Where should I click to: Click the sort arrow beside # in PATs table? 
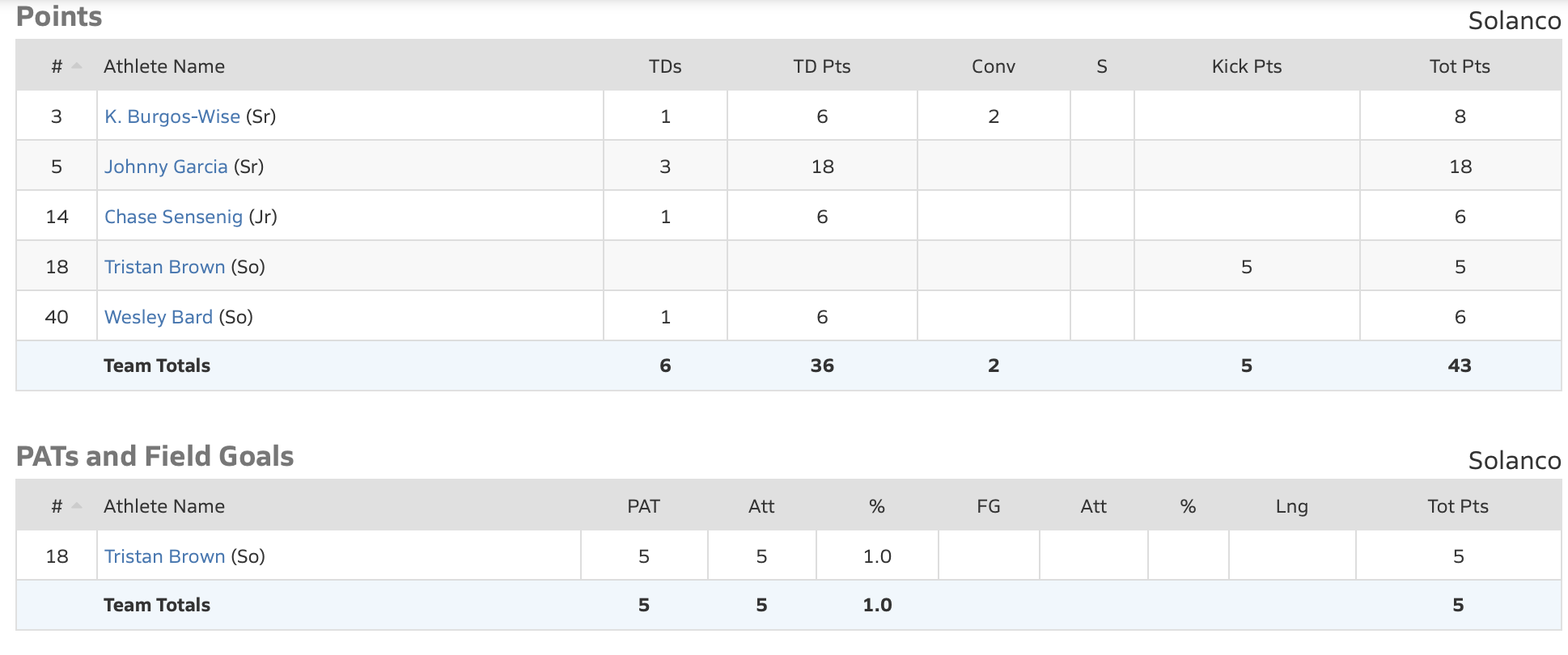click(77, 506)
